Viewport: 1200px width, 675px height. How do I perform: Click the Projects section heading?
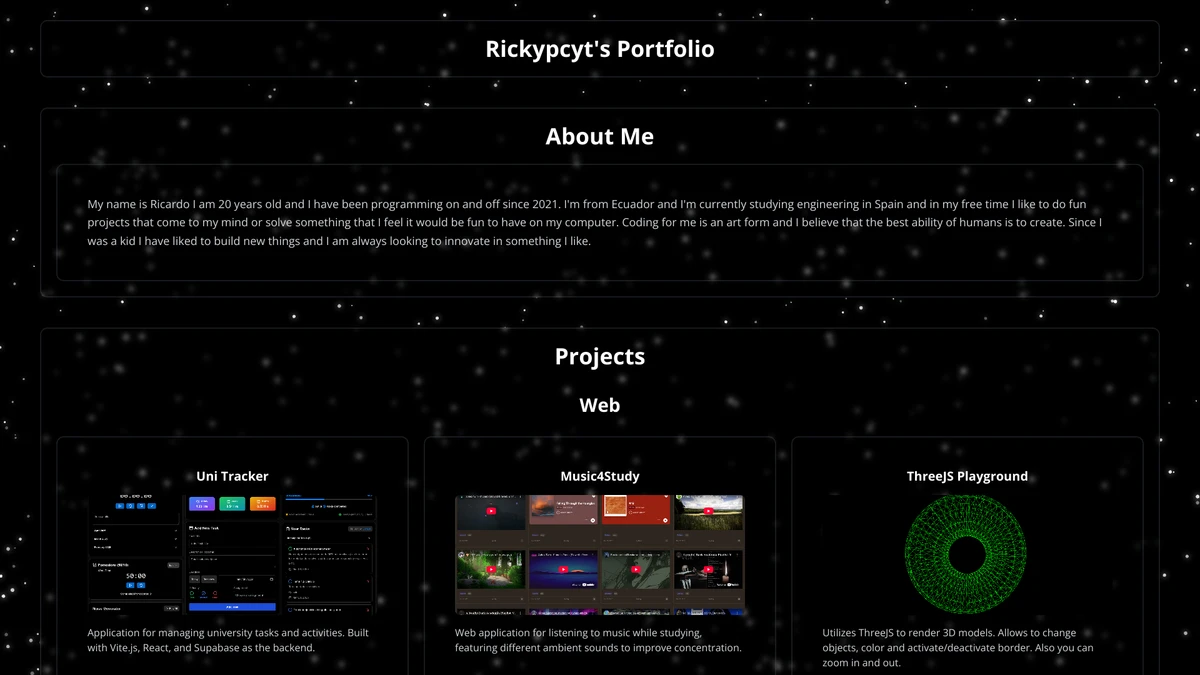(600, 357)
